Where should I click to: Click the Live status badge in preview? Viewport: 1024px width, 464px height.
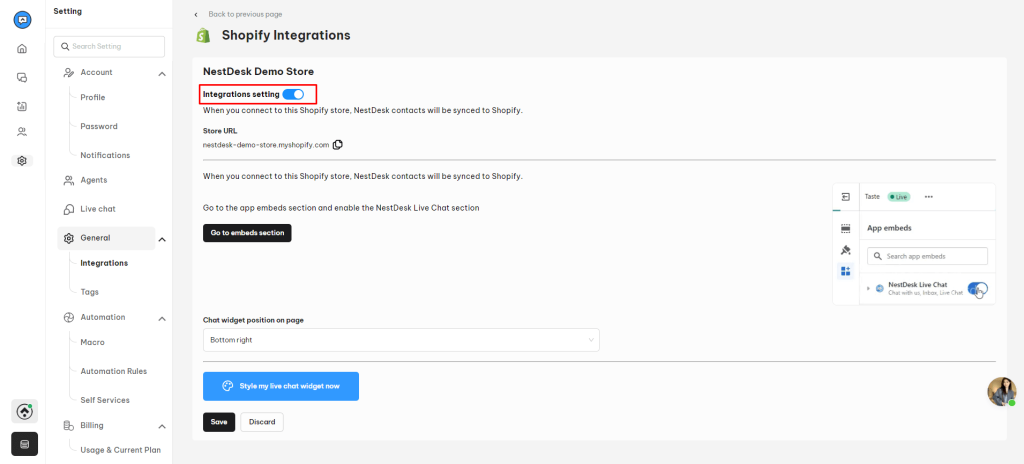point(899,197)
